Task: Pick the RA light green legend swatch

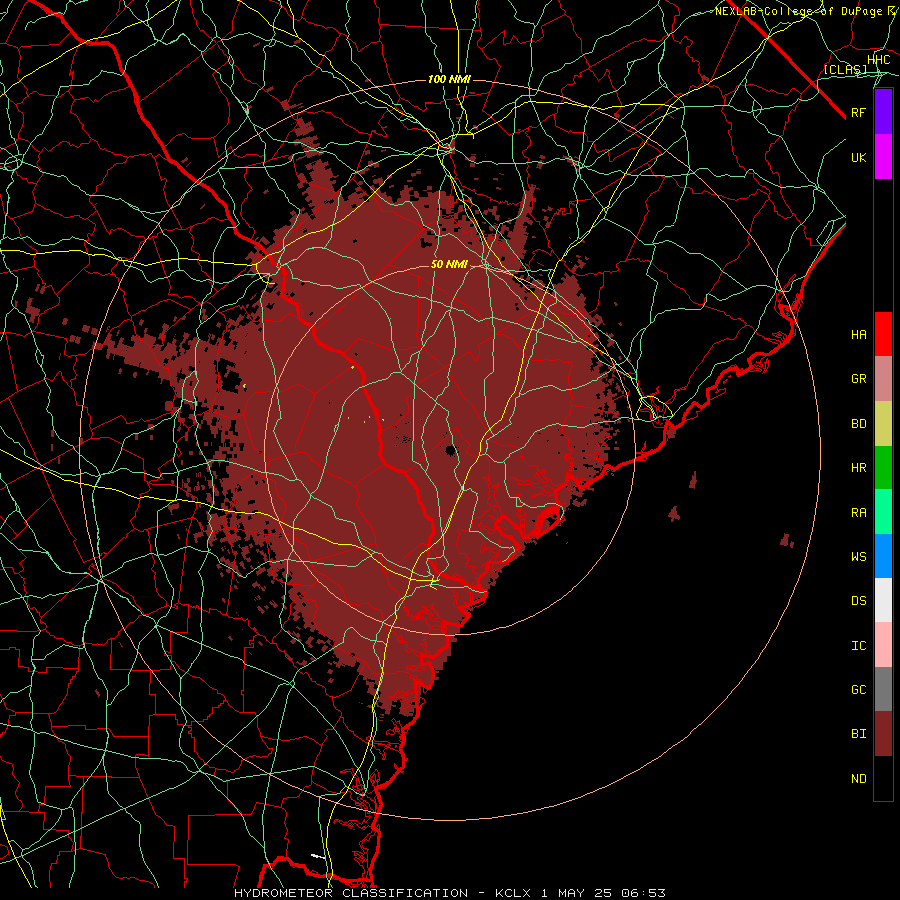Action: [883, 512]
